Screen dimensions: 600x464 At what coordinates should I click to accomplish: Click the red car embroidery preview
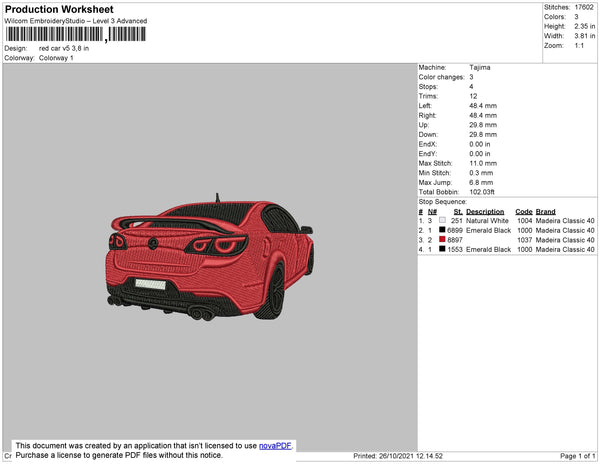[x=210, y=257]
